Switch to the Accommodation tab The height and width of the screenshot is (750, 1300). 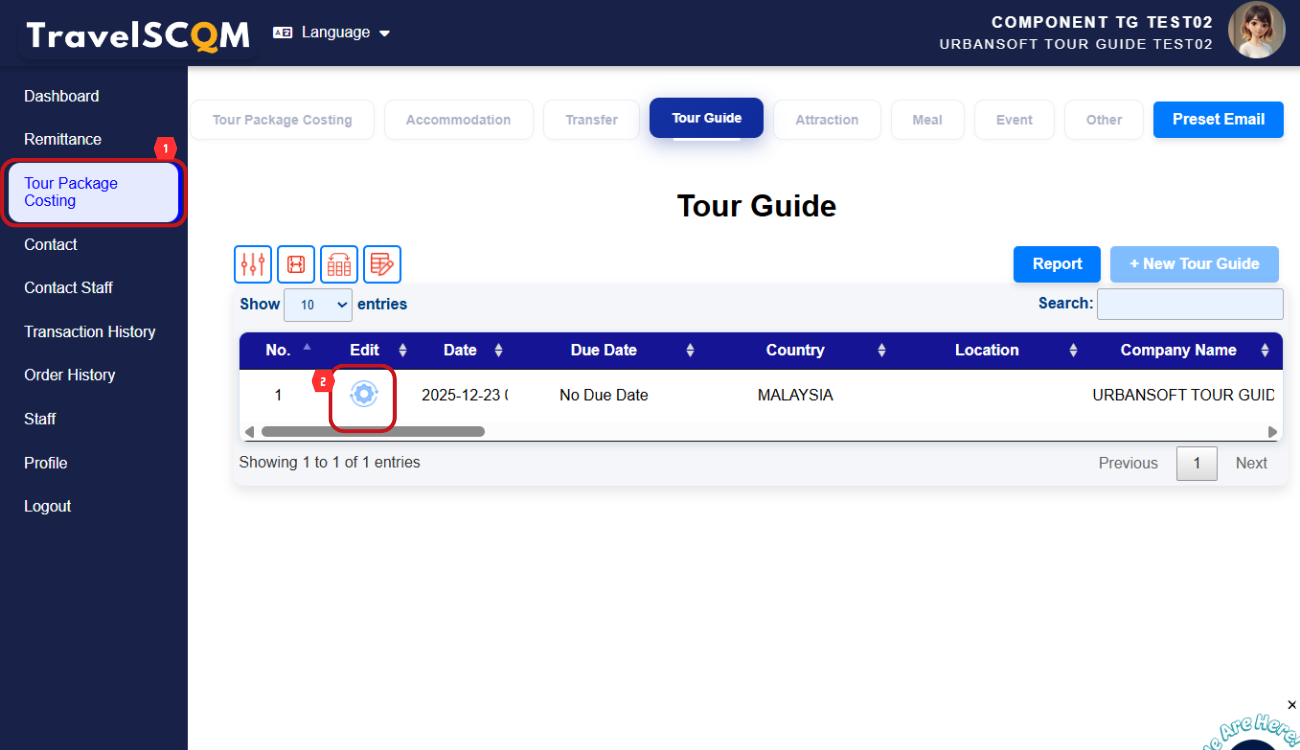pos(458,120)
